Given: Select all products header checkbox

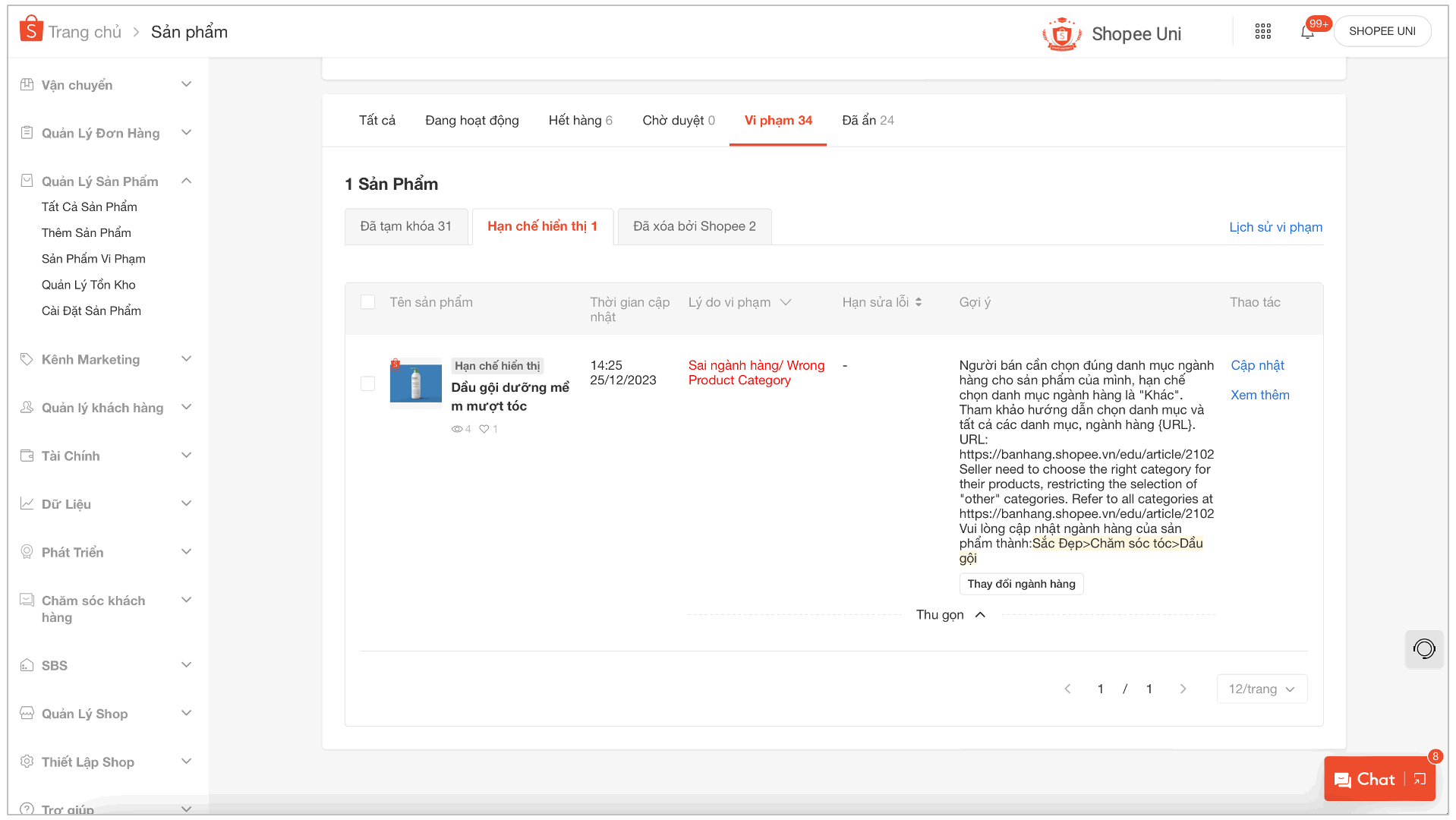Looking at the screenshot, I should 368,302.
